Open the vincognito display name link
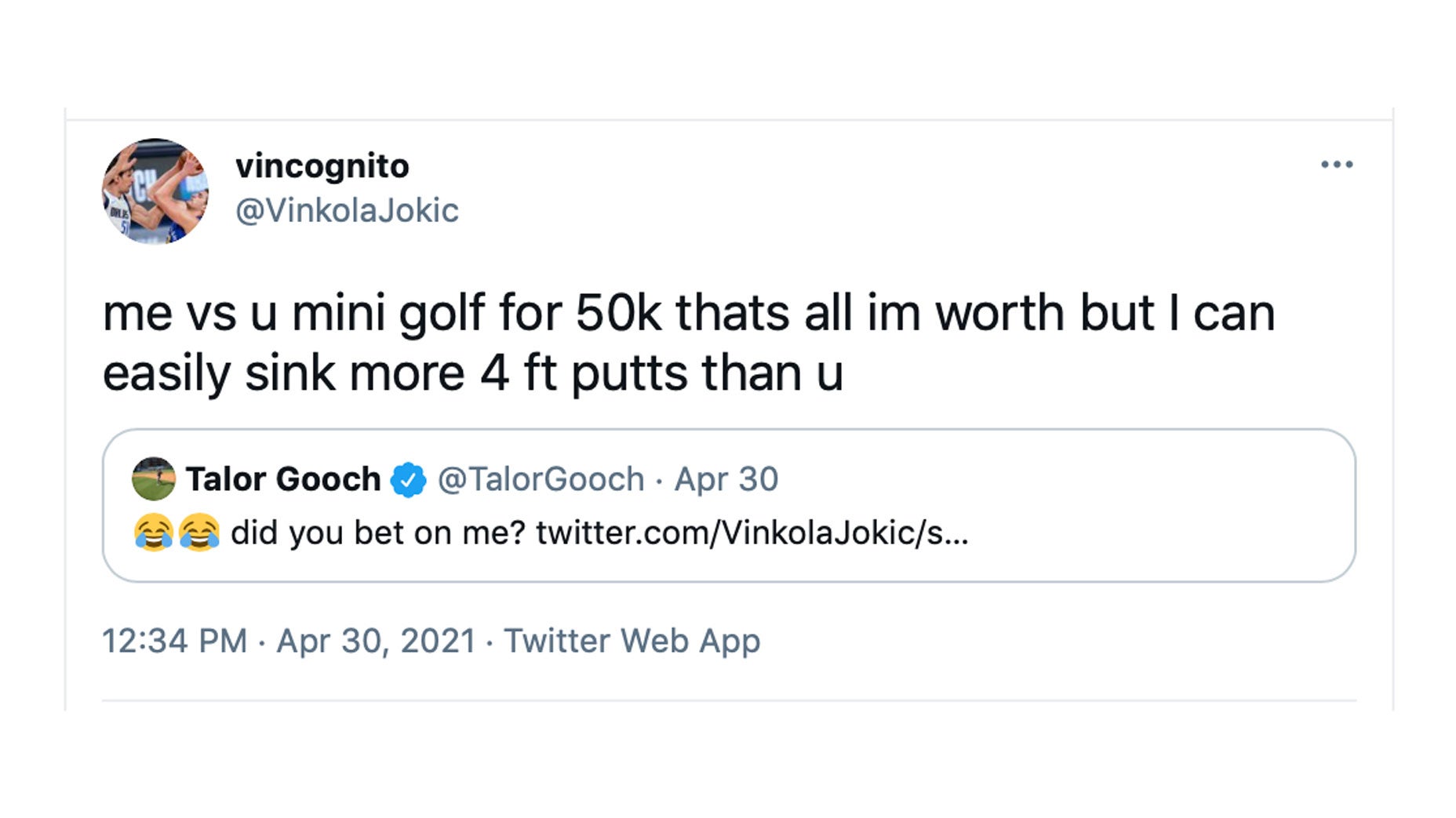This screenshot has height=818, width=1456. pos(322,166)
